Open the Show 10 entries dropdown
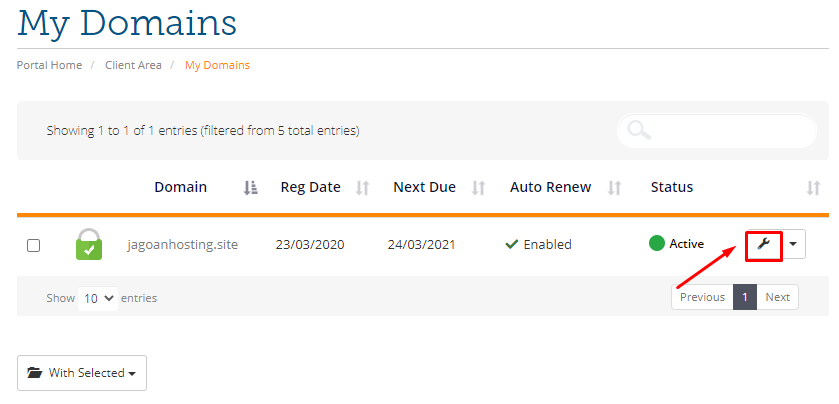Viewport: 839px width, 404px height. pyautogui.click(x=98, y=298)
